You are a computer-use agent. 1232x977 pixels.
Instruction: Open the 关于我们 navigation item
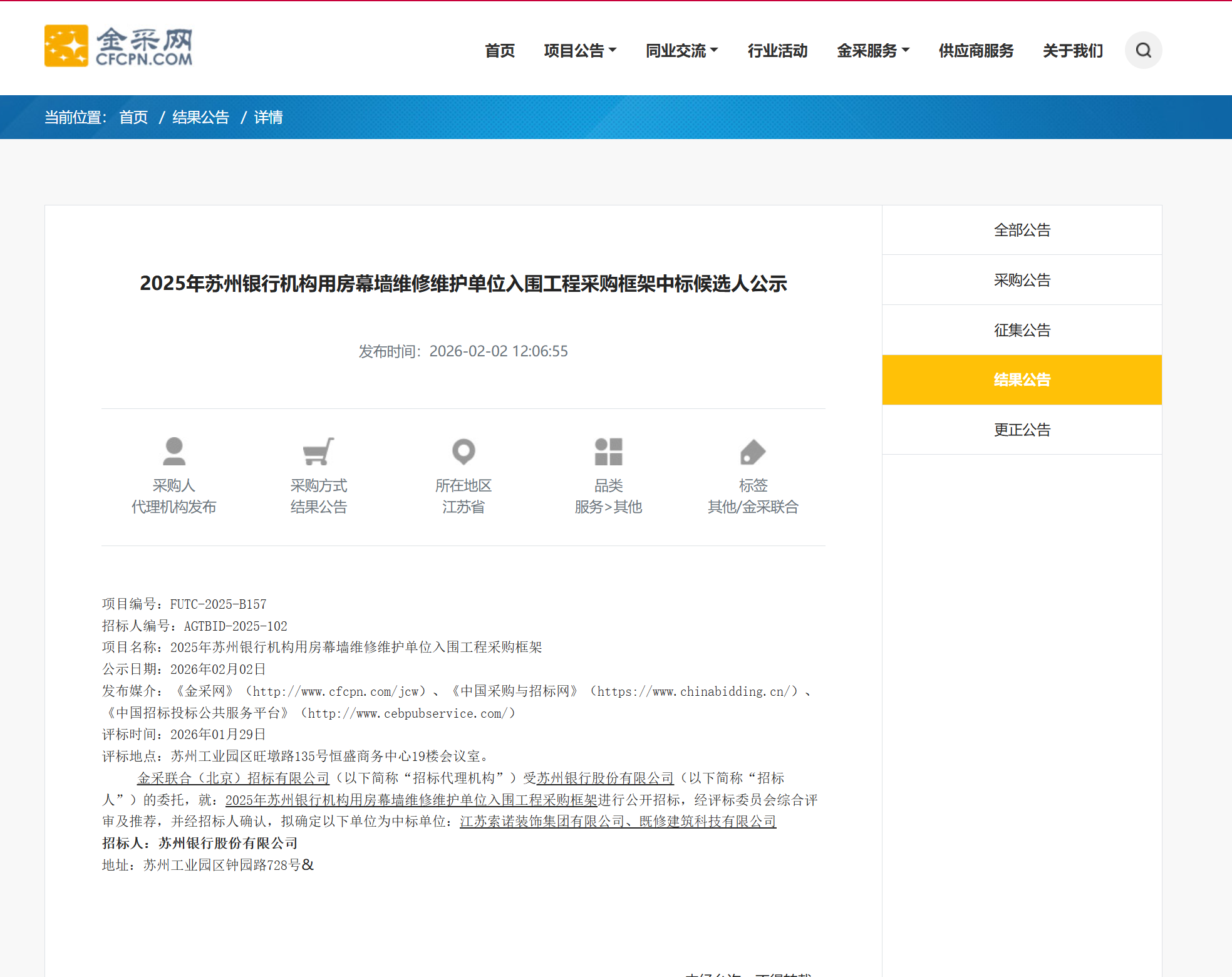pyautogui.click(x=1072, y=51)
